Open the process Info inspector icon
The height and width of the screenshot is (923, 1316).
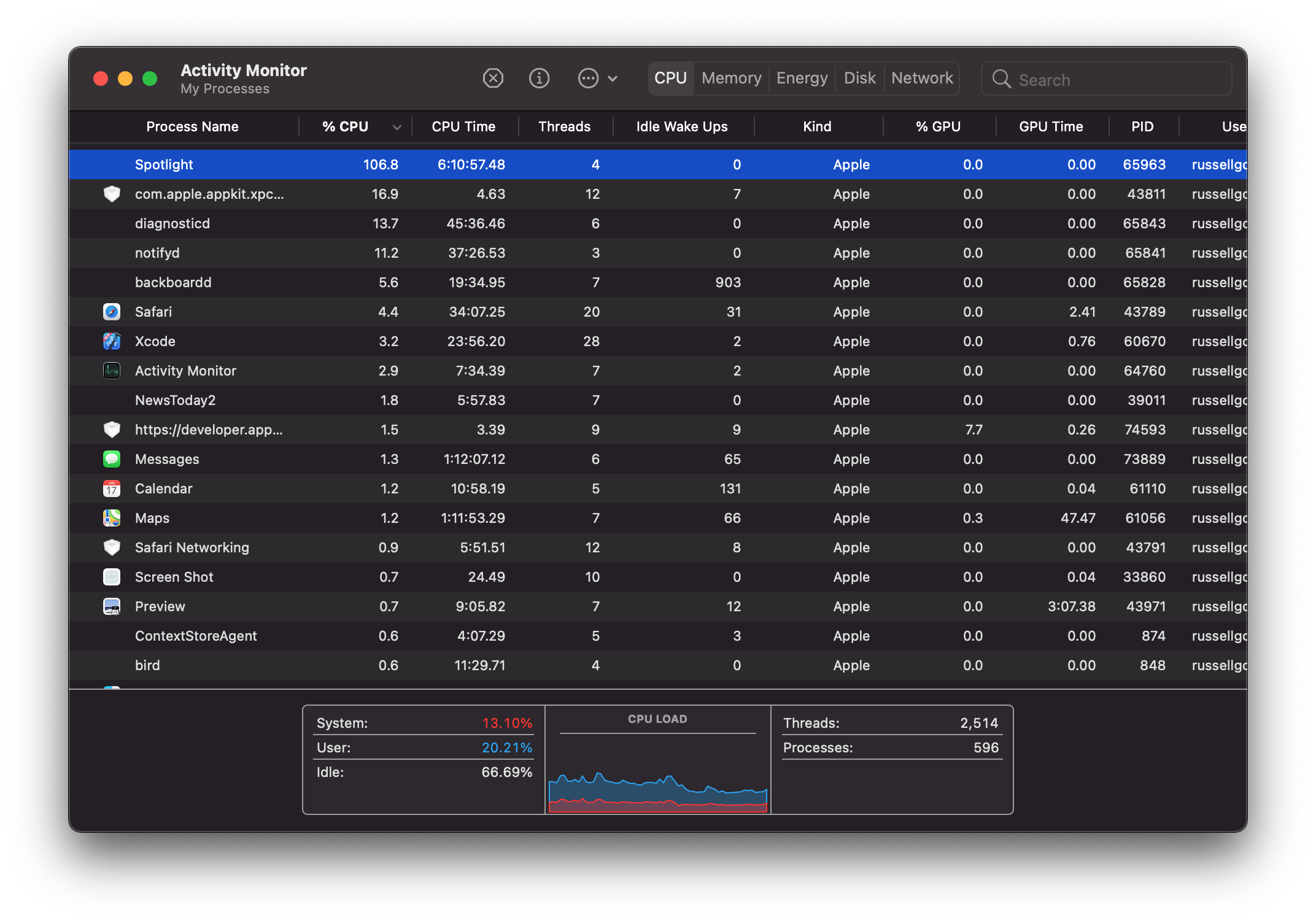(539, 79)
